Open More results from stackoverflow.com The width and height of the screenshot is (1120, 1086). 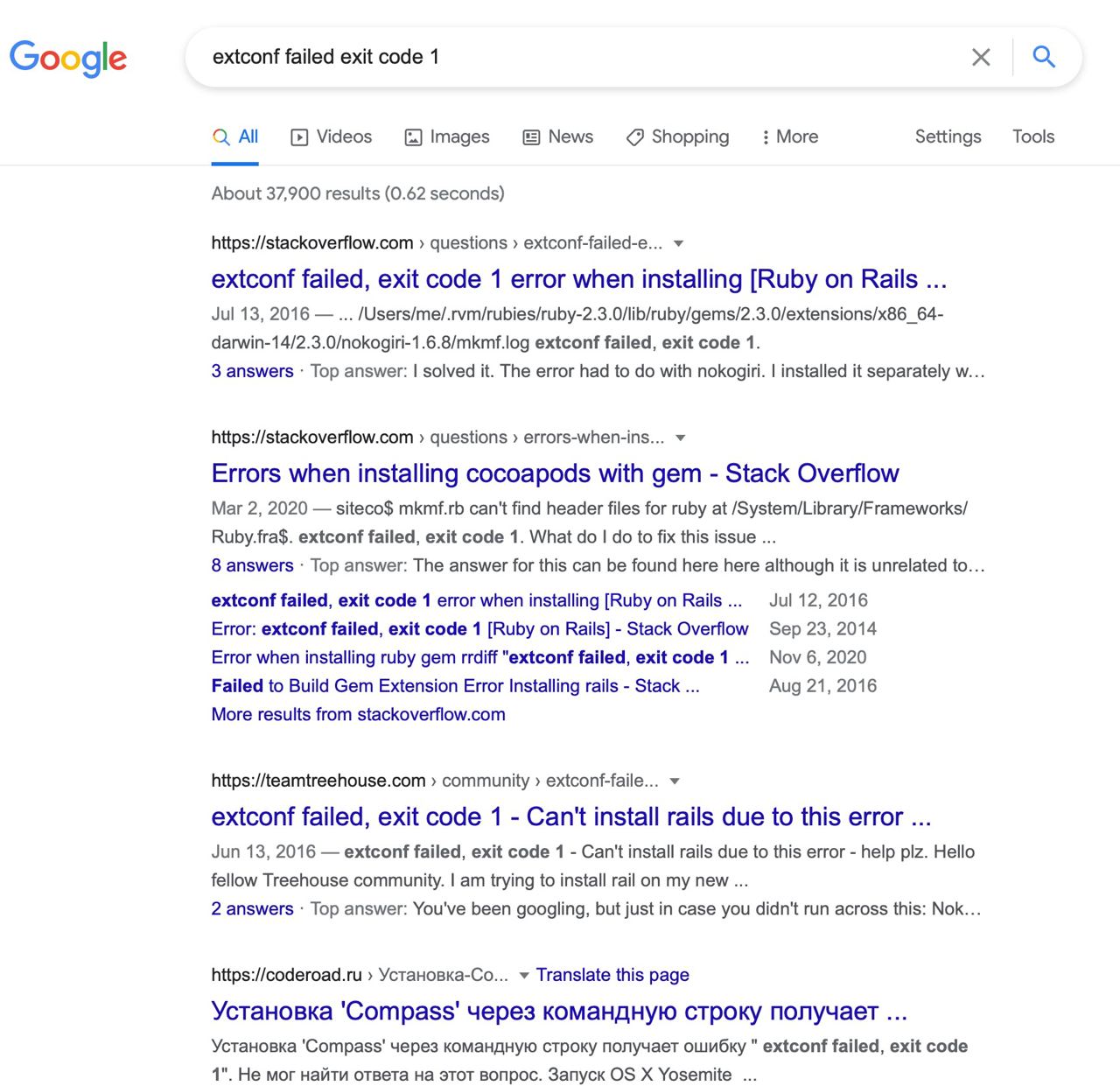(358, 714)
